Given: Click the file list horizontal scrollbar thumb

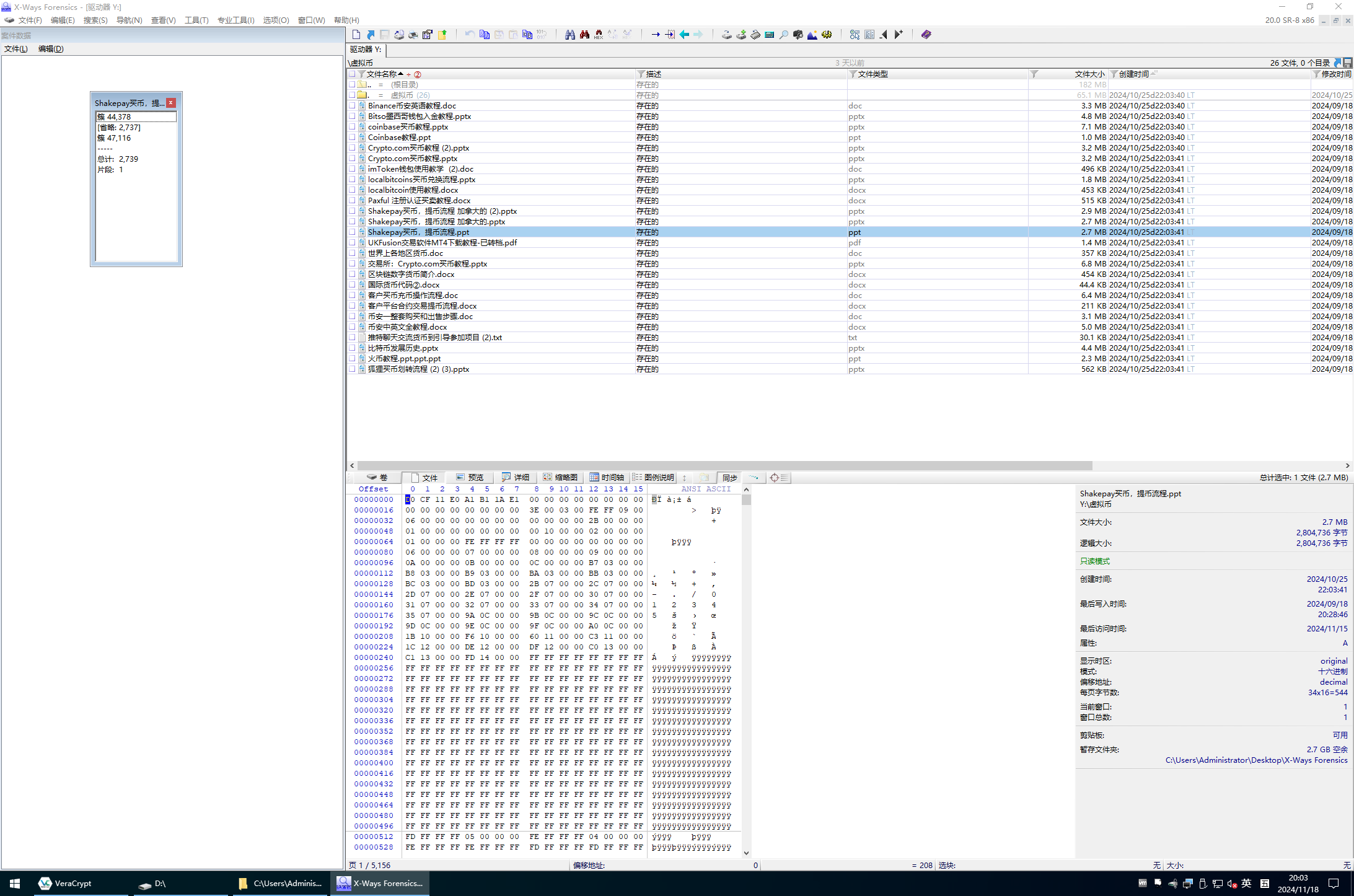Looking at the screenshot, I should pyautogui.click(x=724, y=465).
